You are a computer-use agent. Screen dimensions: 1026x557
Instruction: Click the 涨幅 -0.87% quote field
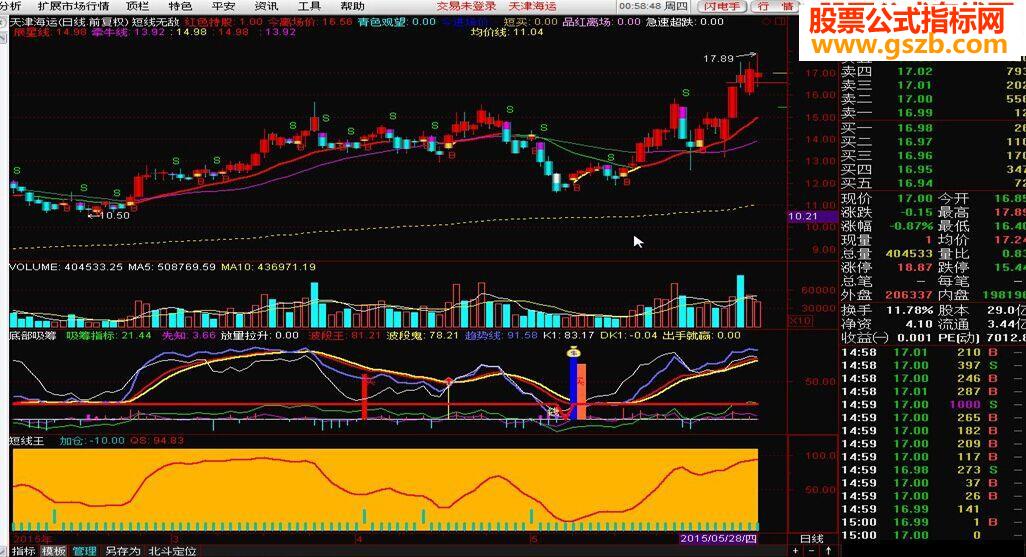click(x=887, y=226)
